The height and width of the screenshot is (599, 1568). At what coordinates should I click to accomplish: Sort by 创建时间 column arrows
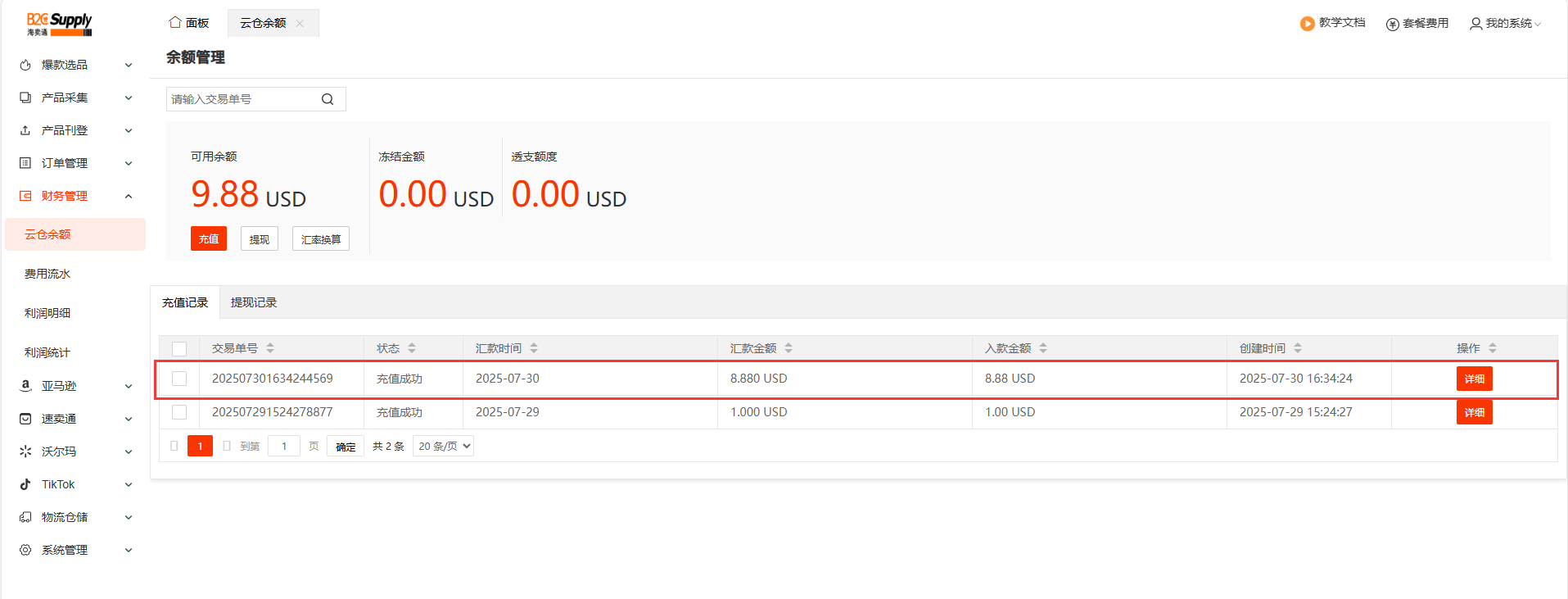pyautogui.click(x=1298, y=348)
